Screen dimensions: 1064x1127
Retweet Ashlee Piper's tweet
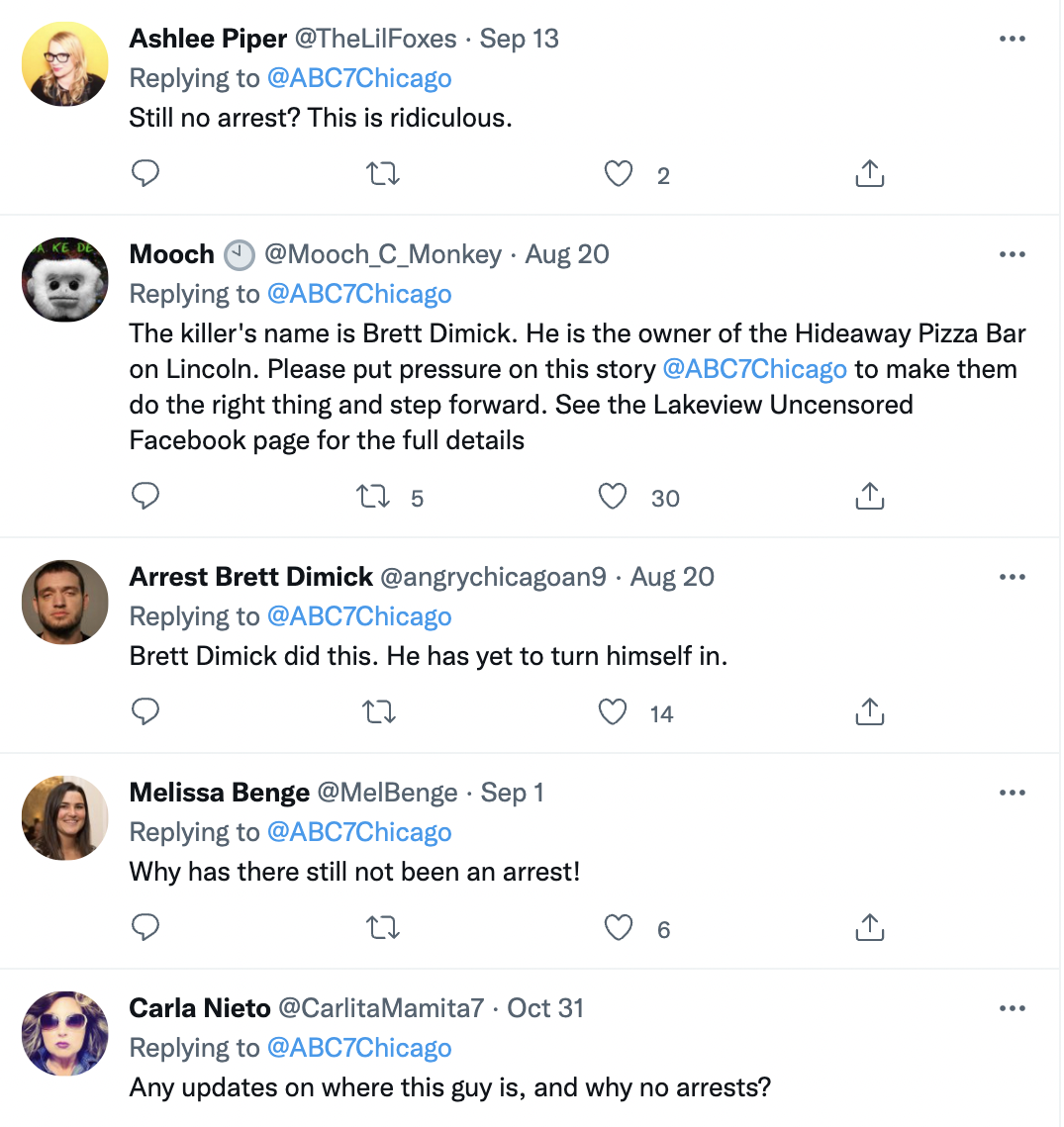coord(382,174)
